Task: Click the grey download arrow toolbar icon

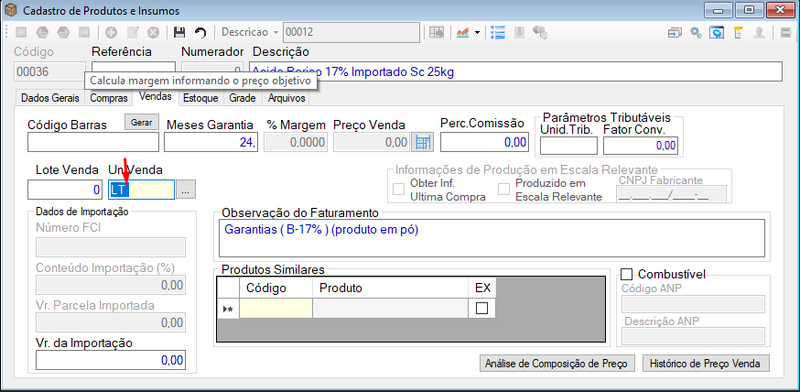Action: tap(519, 32)
